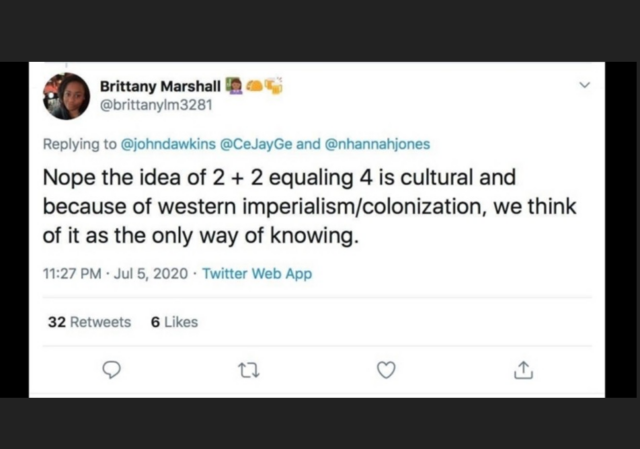Open the @CeJayGe mention link
This screenshot has width=640, height=449.
tap(256, 144)
